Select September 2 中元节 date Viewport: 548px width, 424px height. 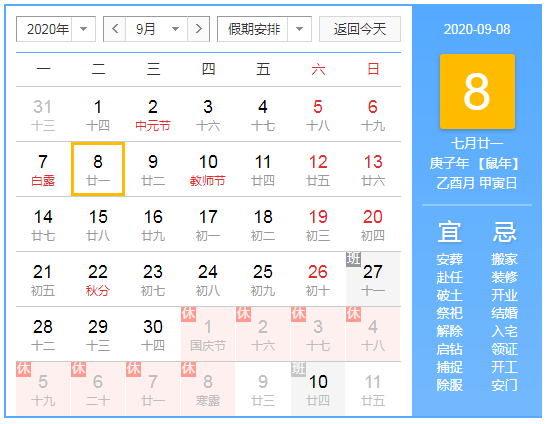point(153,114)
